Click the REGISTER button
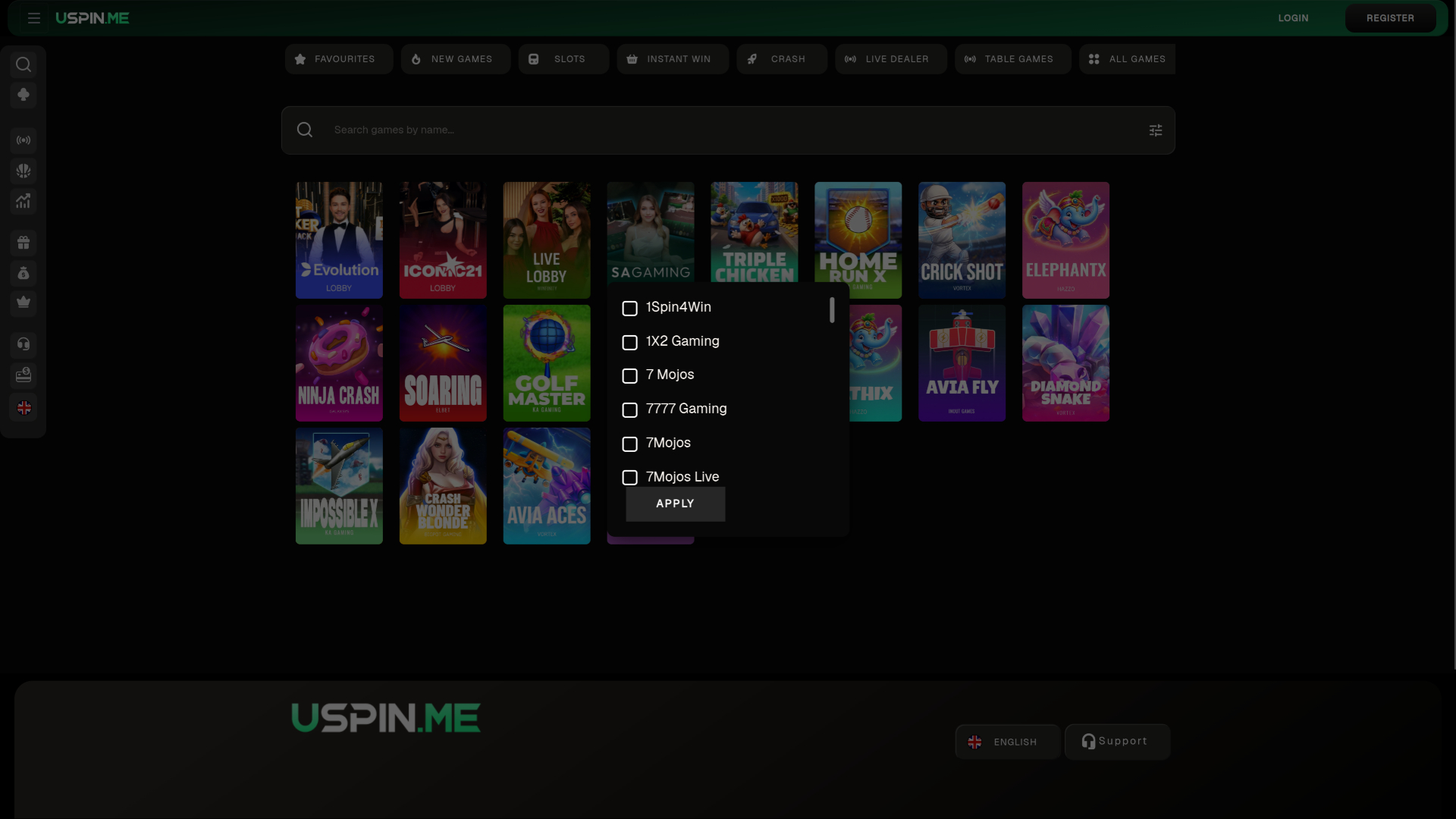1456x819 pixels. [1390, 18]
